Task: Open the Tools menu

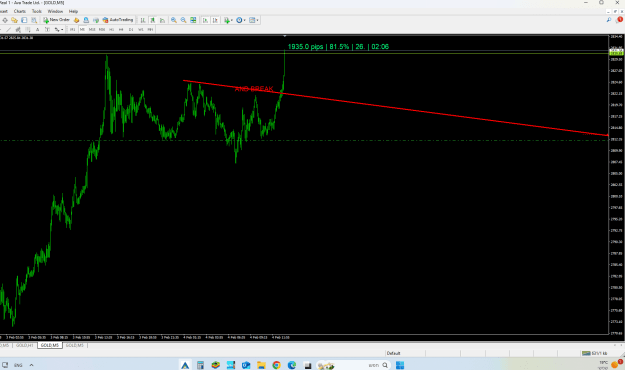Action: (x=37, y=11)
